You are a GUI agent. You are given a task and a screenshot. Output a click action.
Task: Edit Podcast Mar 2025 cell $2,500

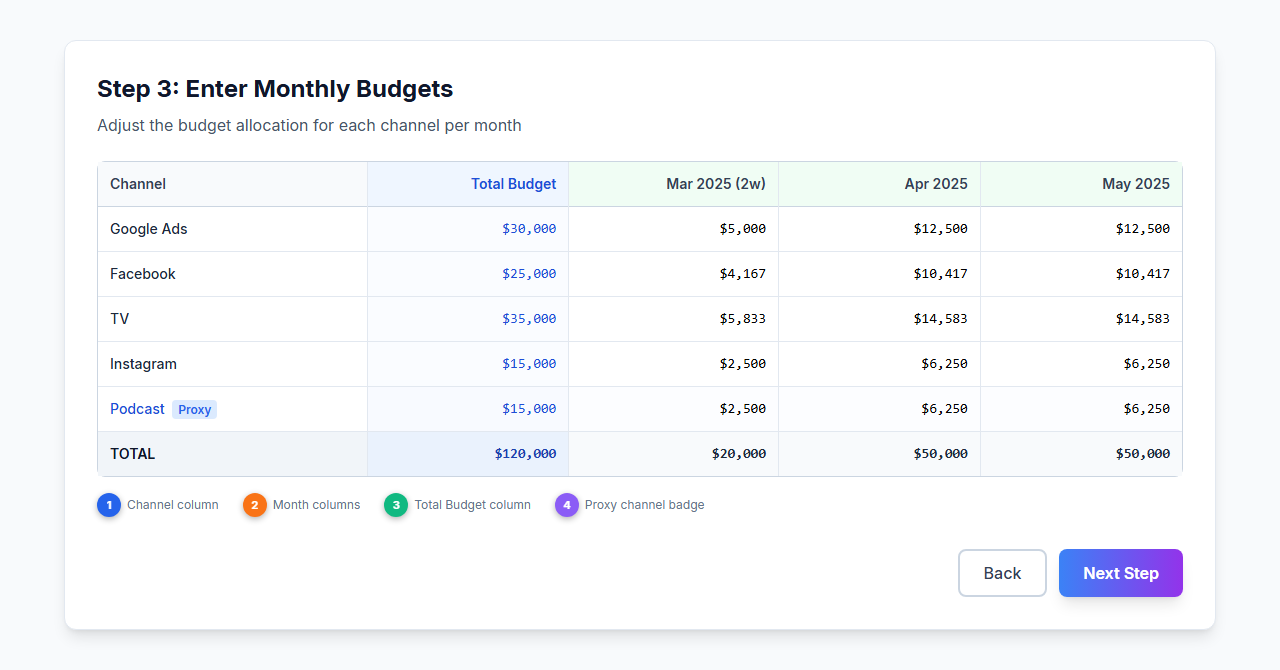pyautogui.click(x=674, y=409)
